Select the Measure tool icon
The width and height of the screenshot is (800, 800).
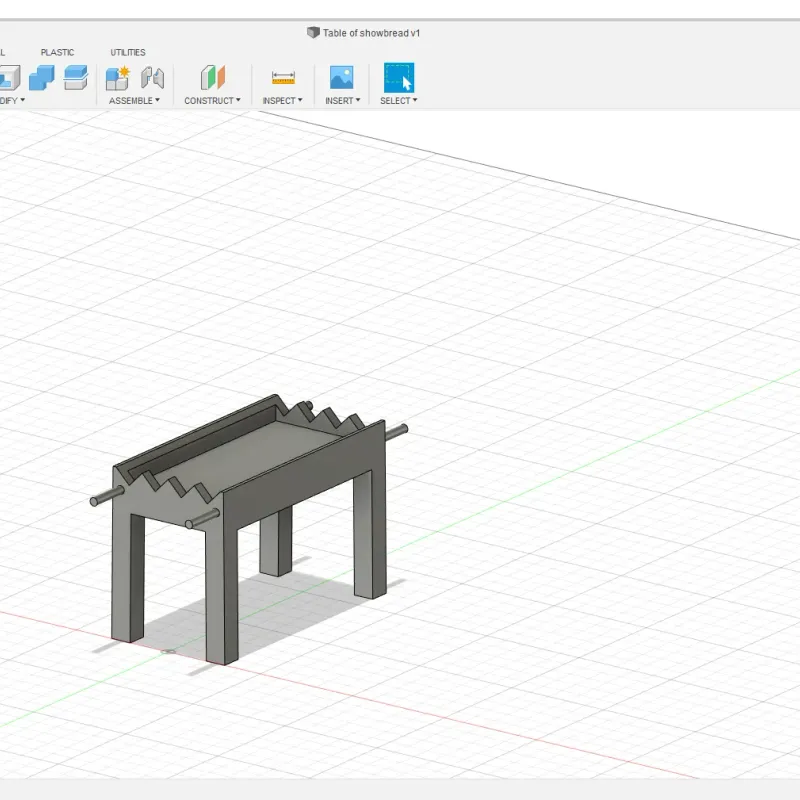283,78
